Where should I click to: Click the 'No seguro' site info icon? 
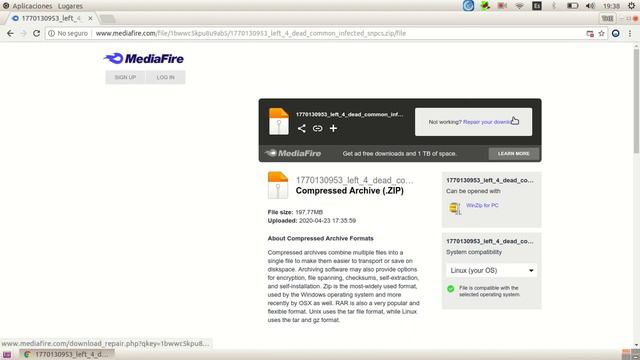click(x=51, y=33)
